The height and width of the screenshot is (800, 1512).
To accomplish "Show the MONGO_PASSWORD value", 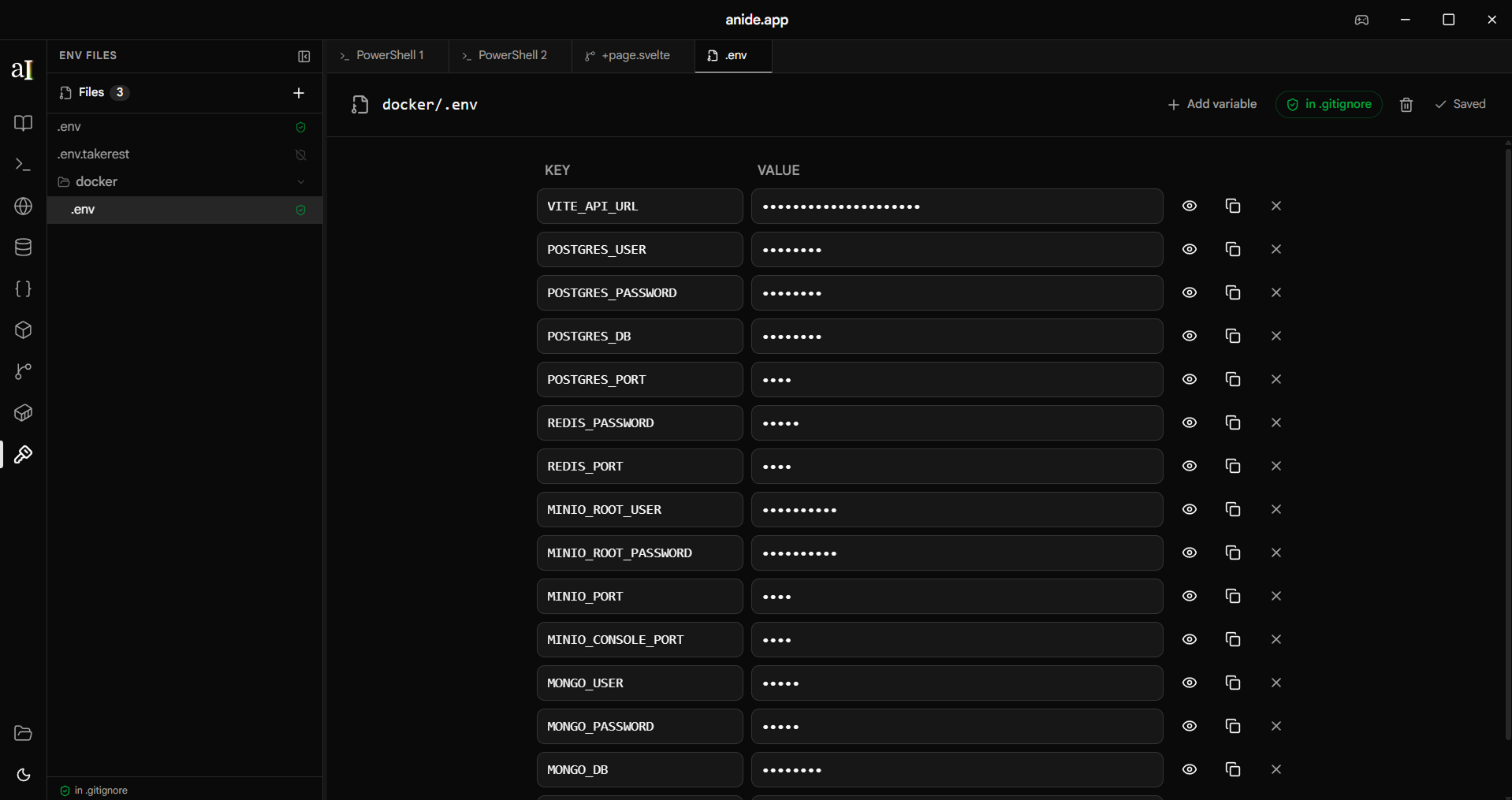I will (1190, 727).
